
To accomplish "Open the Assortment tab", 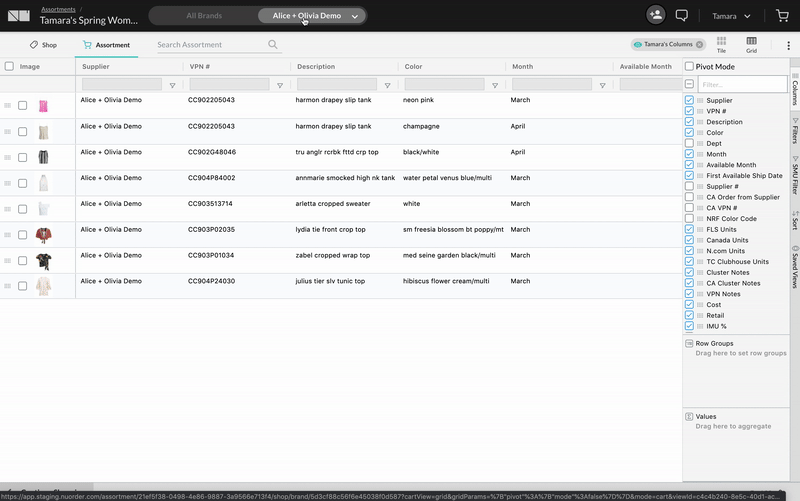I will [107, 45].
